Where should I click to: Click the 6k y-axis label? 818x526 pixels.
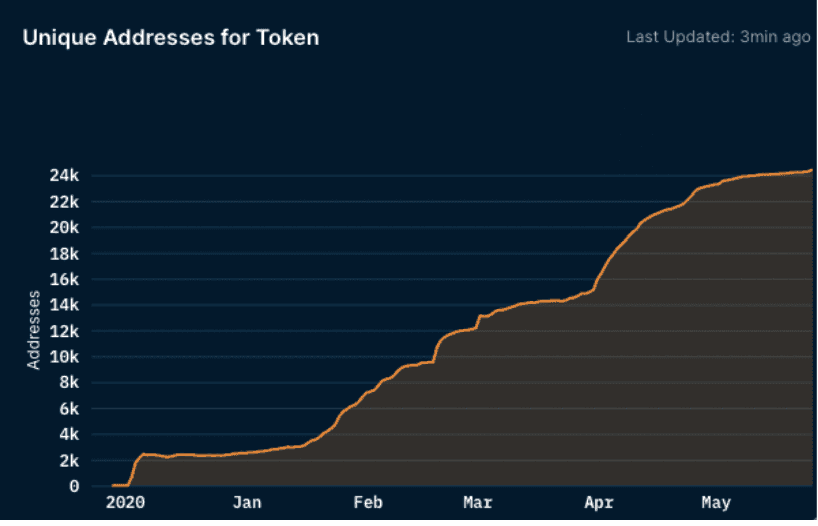[69, 409]
